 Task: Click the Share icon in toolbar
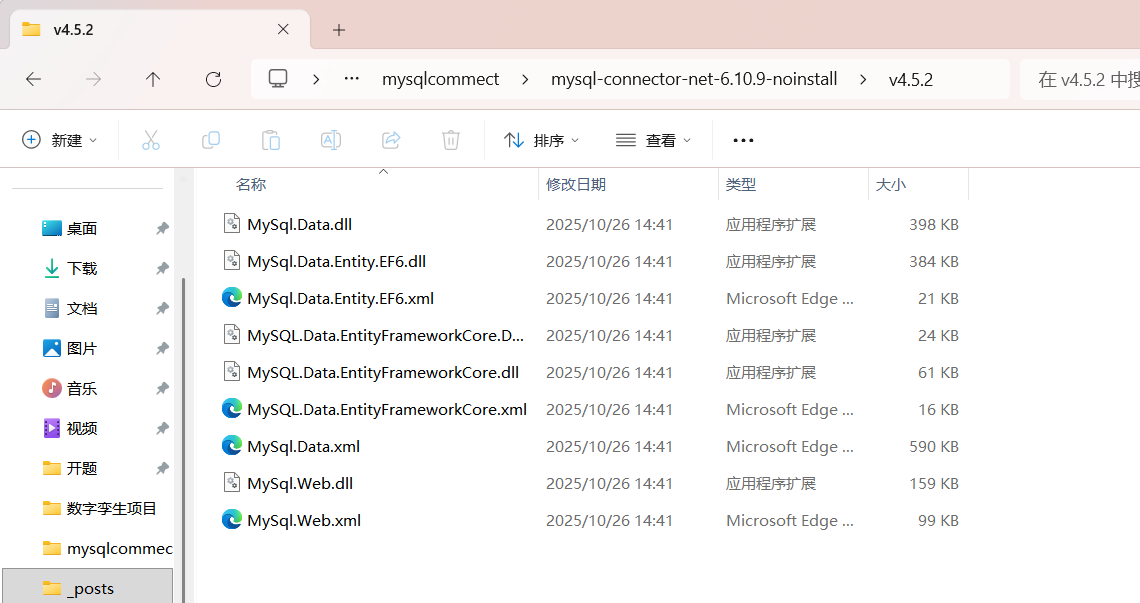[x=391, y=140]
